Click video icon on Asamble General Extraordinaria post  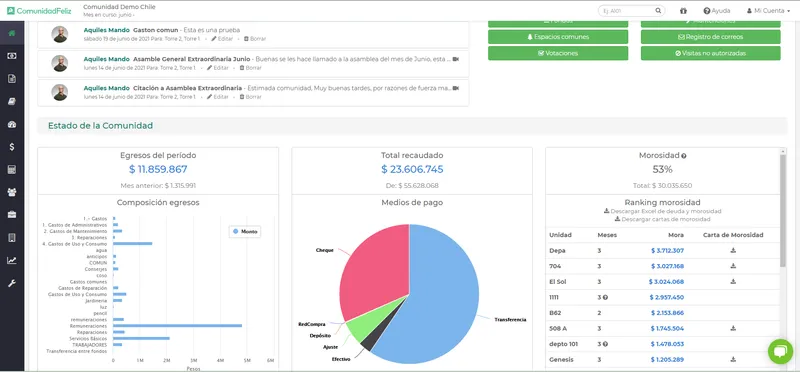click(456, 59)
